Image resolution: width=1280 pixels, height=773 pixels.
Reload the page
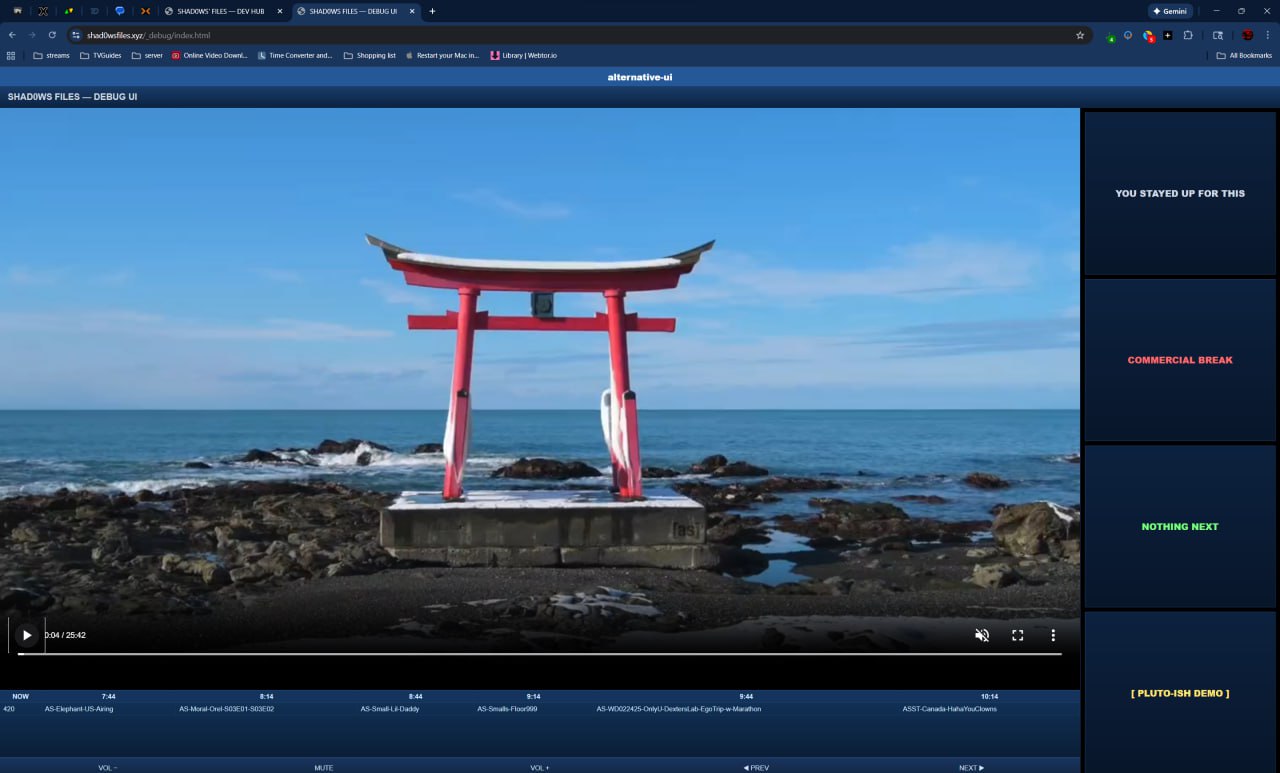pyautogui.click(x=52, y=35)
